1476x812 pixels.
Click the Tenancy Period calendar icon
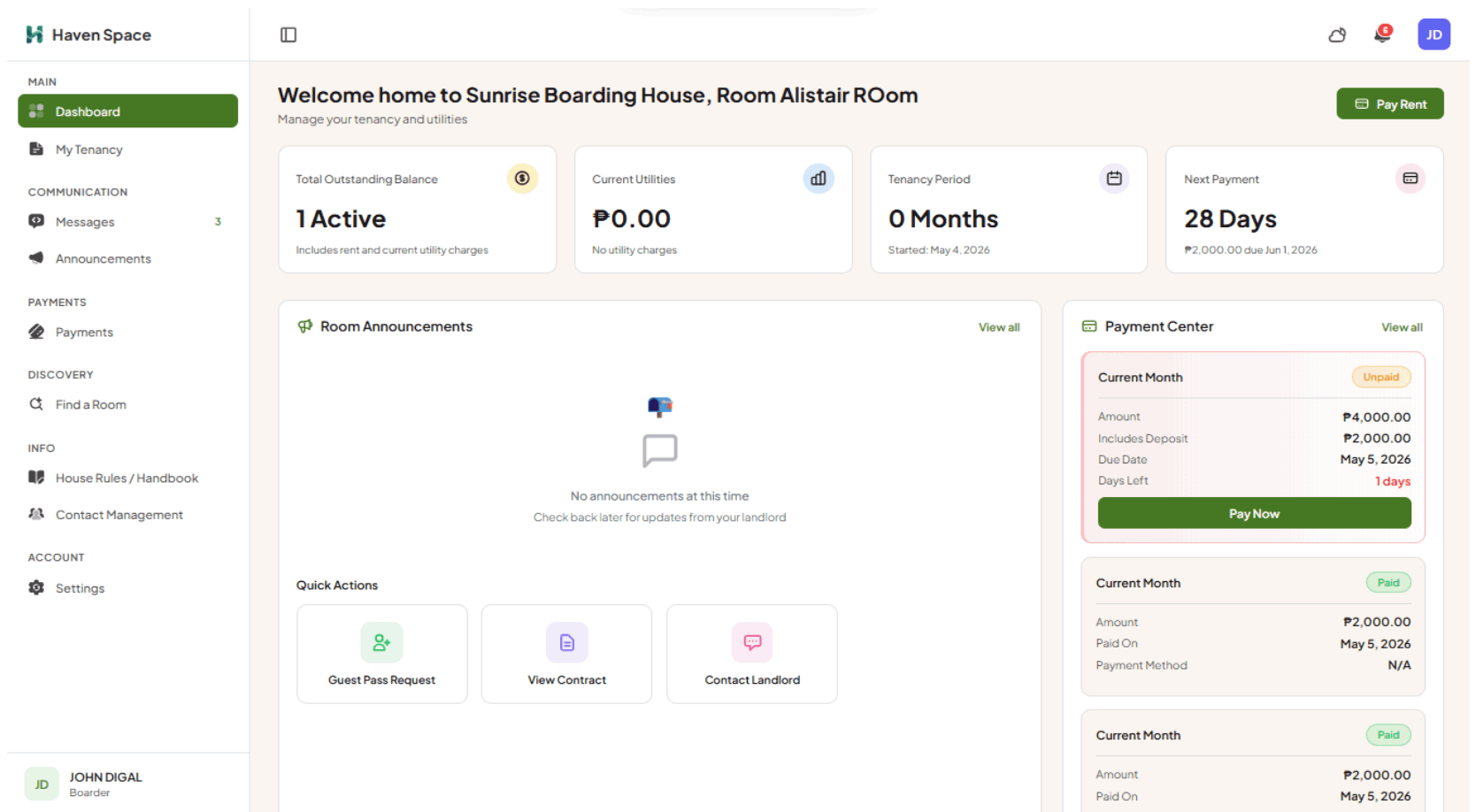[1114, 179]
